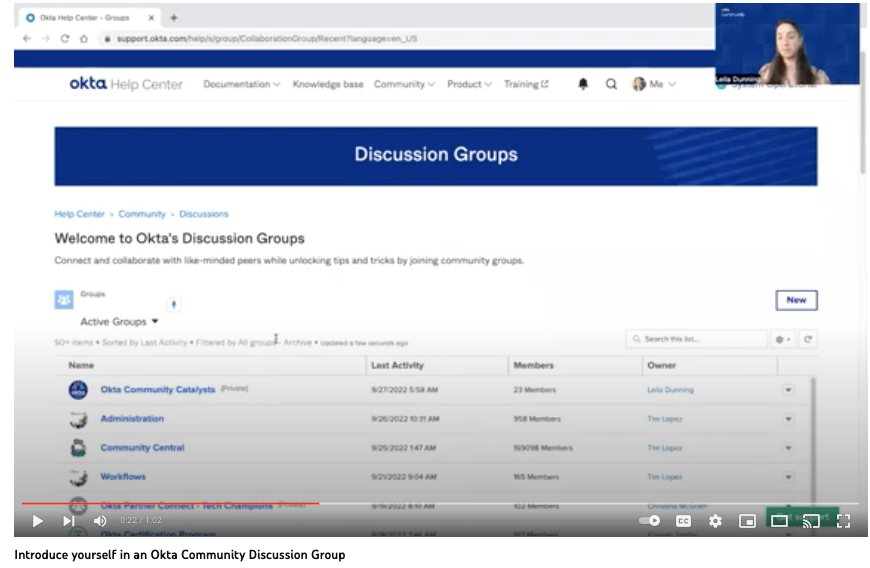Open list view controls gear

point(783,339)
